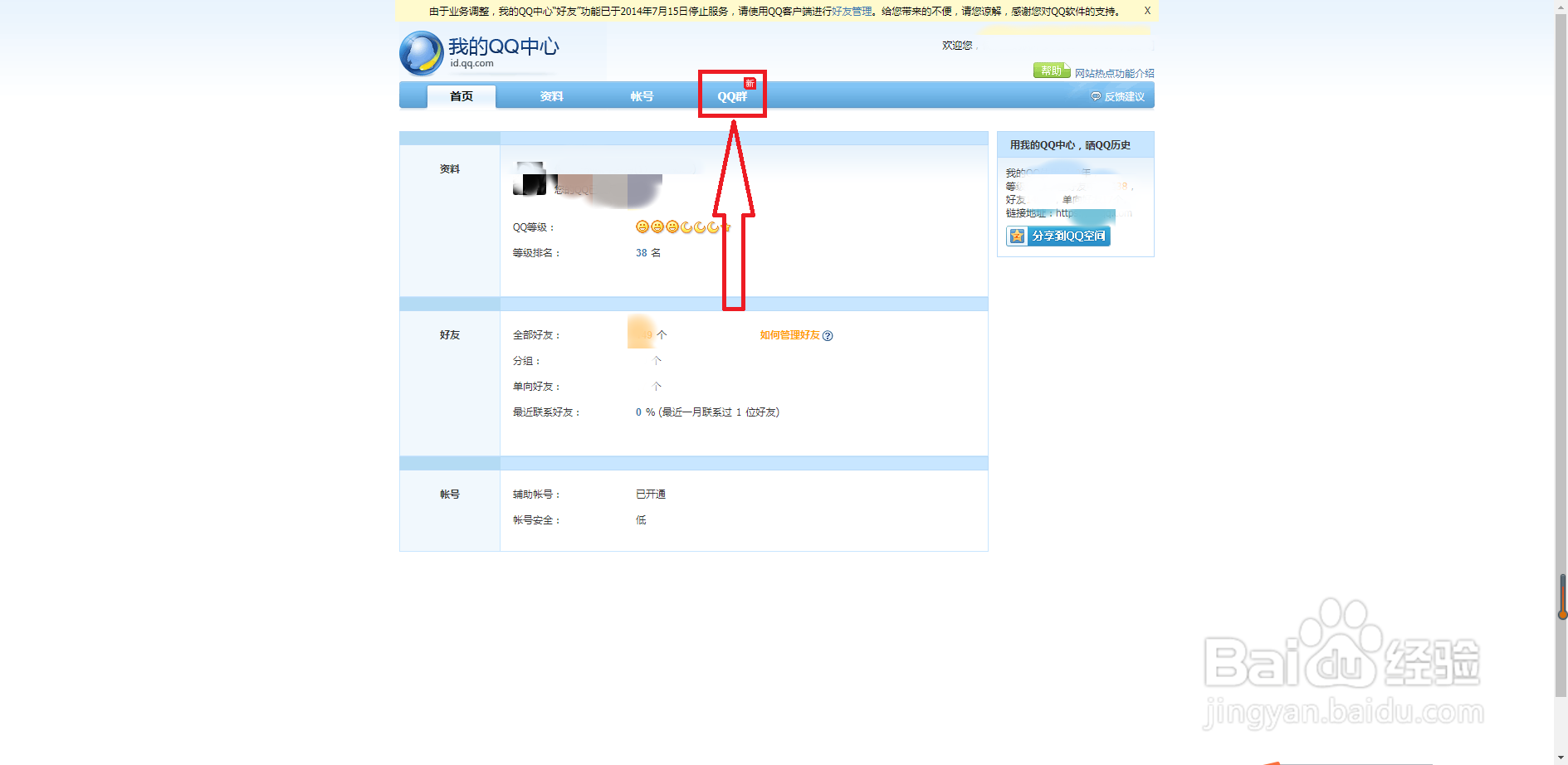
Task: Click 帐号安全 label
Action: point(536,520)
